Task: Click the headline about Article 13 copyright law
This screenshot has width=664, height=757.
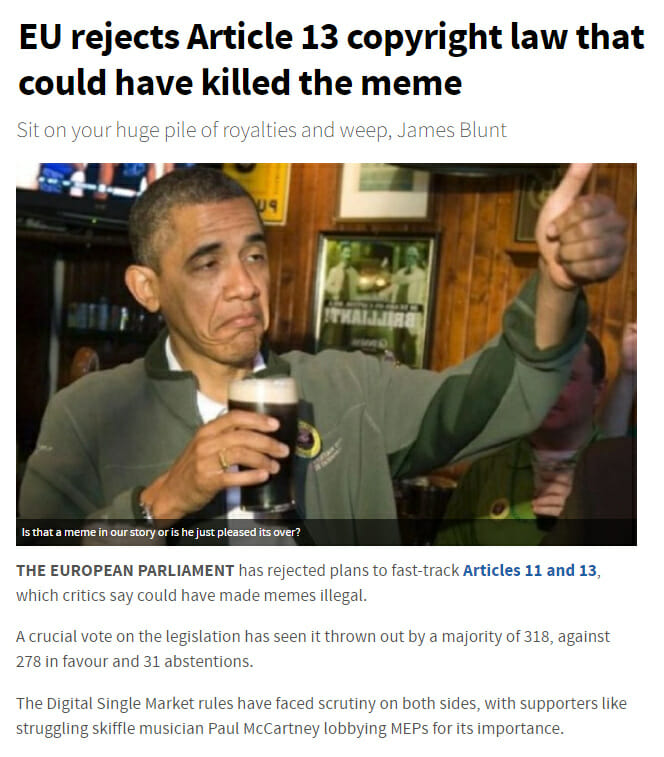Action: pyautogui.click(x=331, y=59)
